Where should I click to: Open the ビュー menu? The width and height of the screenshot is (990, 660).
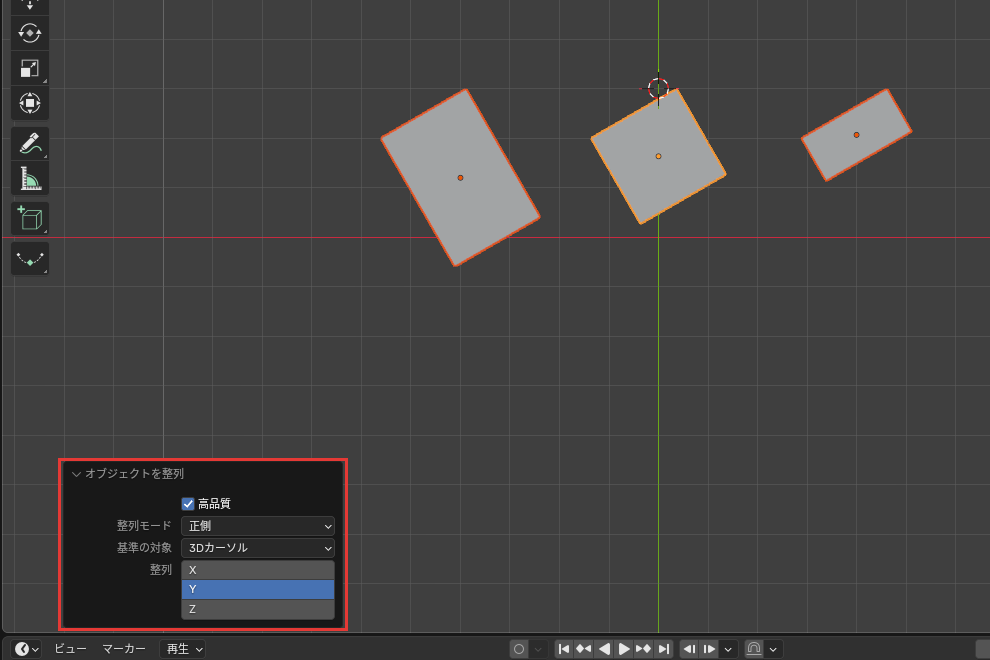click(70, 649)
